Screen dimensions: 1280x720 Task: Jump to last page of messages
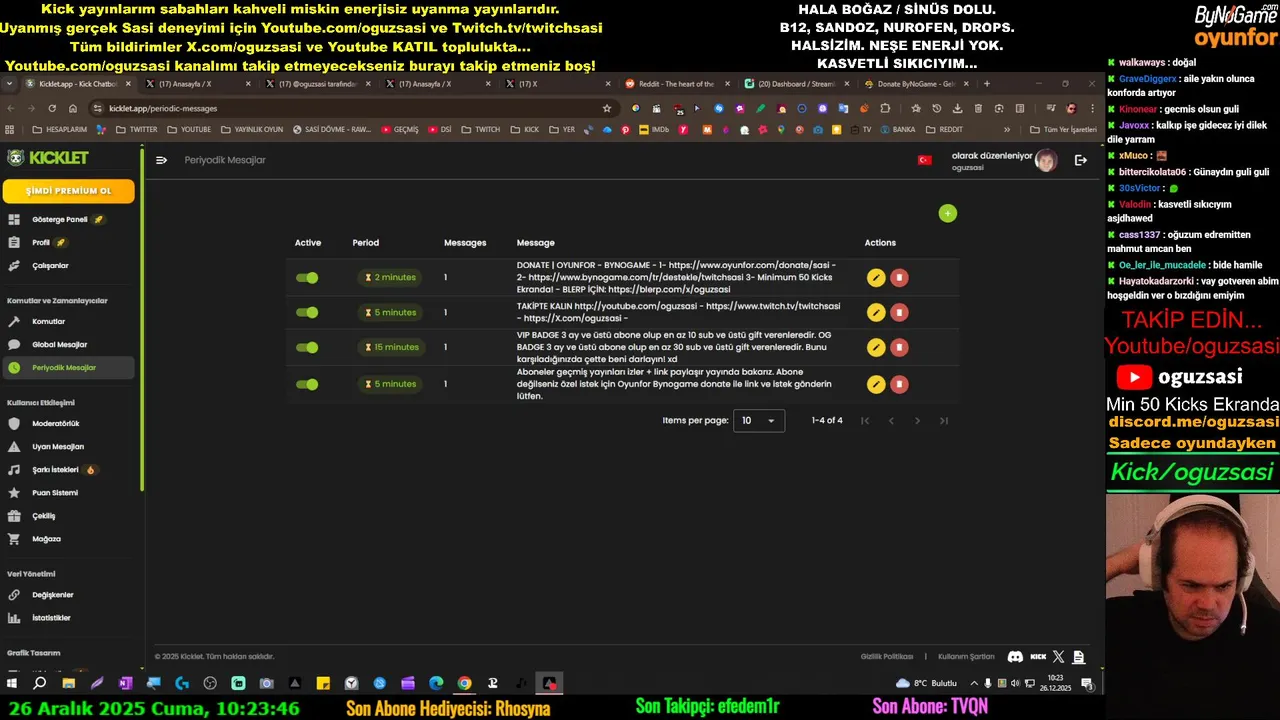943,421
